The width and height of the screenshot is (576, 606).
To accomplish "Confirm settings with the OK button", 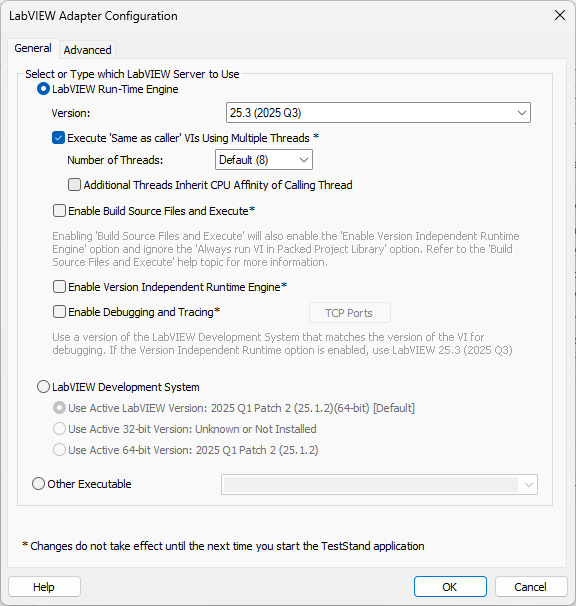I will (450, 587).
